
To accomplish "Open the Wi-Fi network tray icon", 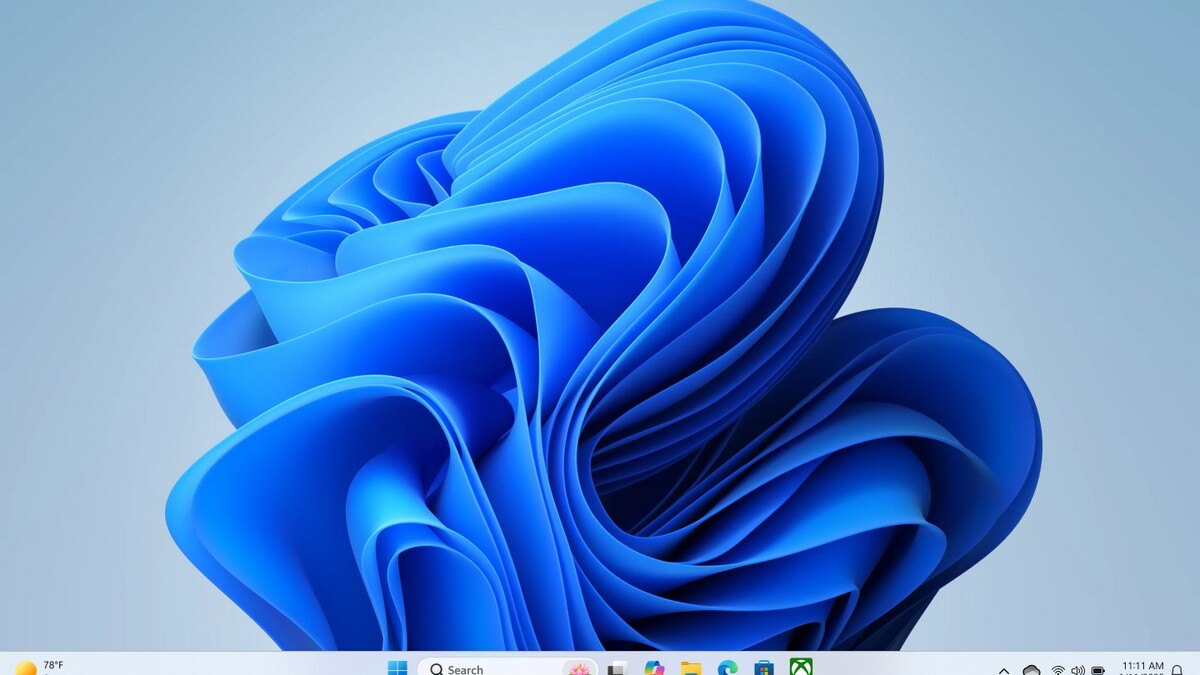I will tap(1058, 670).
